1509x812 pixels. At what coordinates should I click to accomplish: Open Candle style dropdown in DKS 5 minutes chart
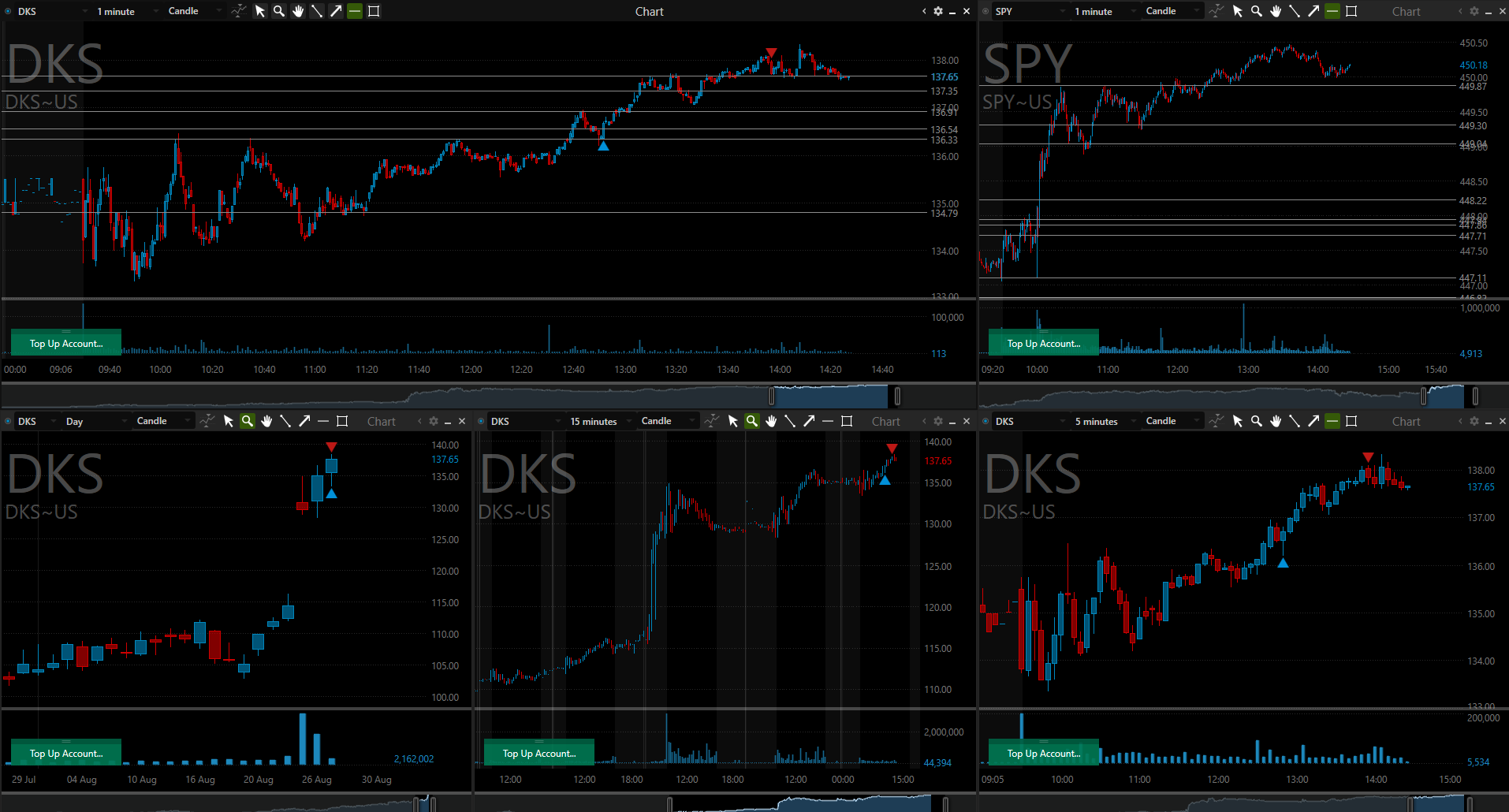click(1172, 421)
